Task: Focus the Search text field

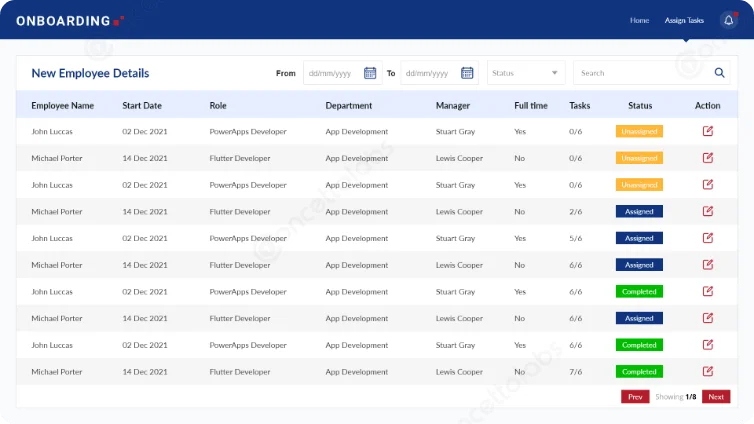Action: (x=640, y=73)
